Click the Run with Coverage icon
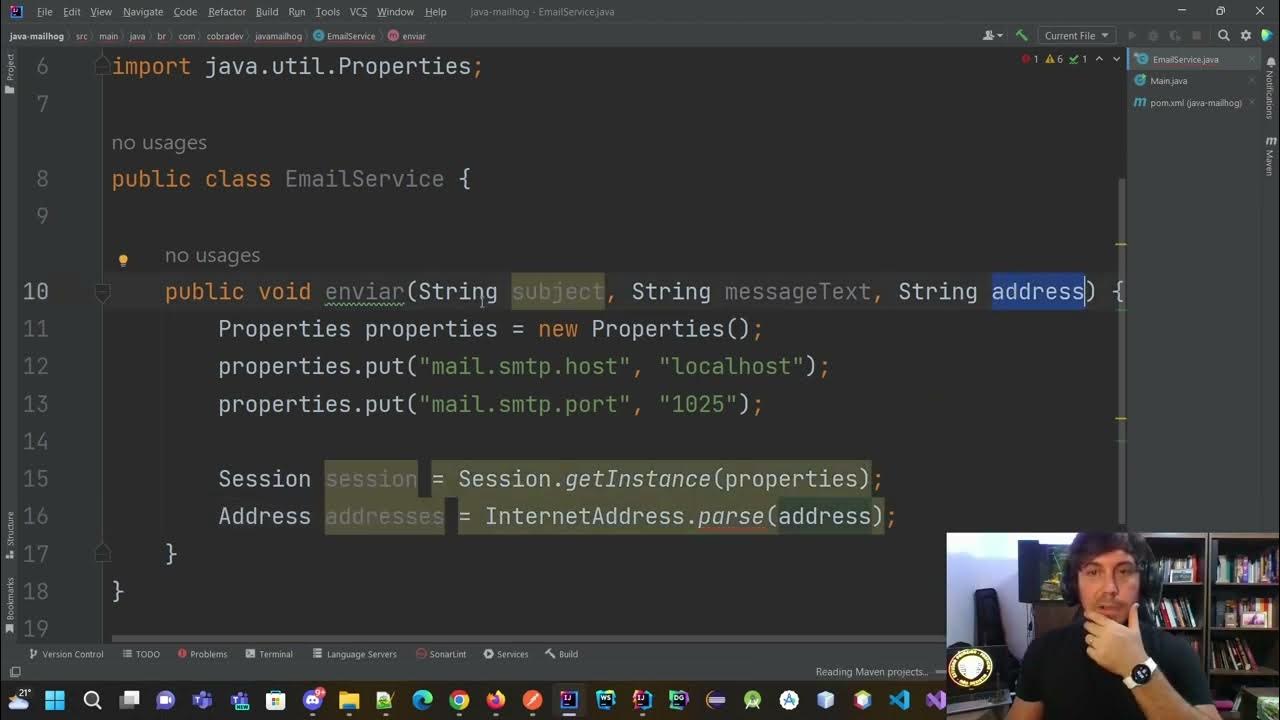Viewport: 1280px width, 720px height. click(1174, 36)
